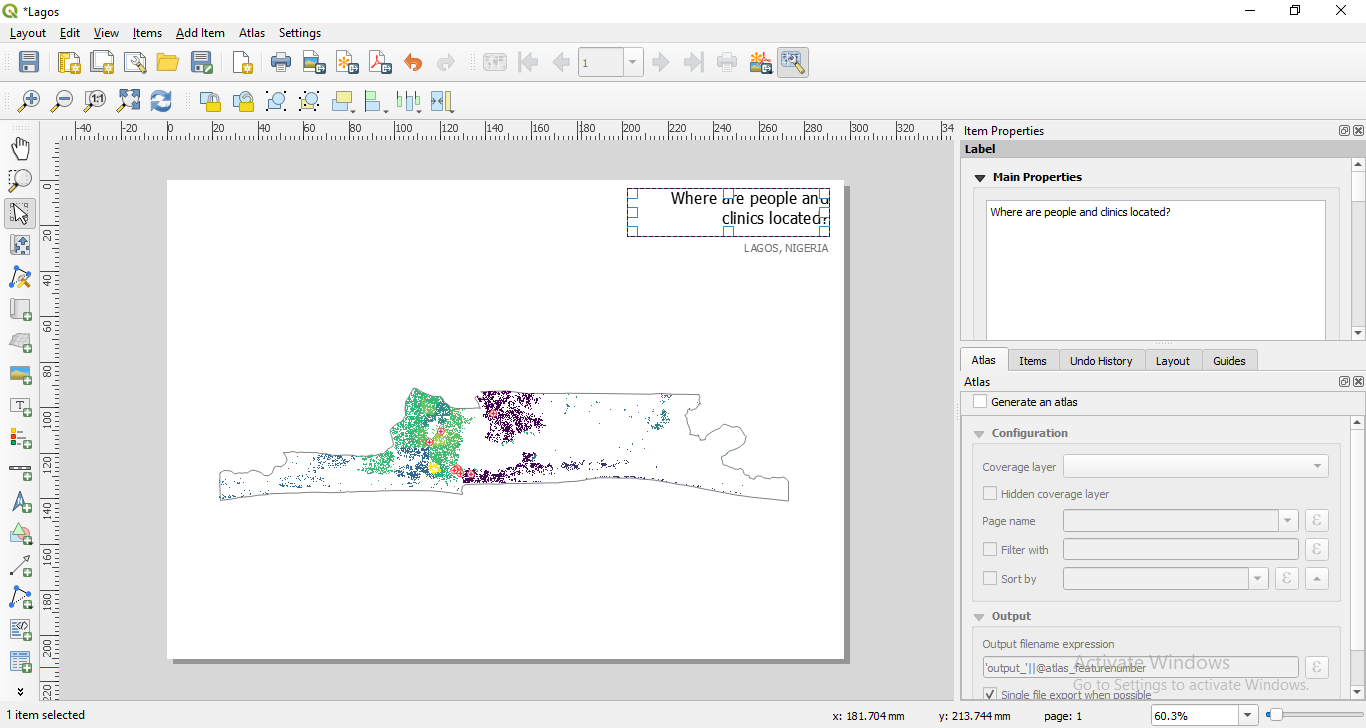The height and width of the screenshot is (728, 1366).
Task: Open Sort by expression builder button
Action: [1287, 579]
